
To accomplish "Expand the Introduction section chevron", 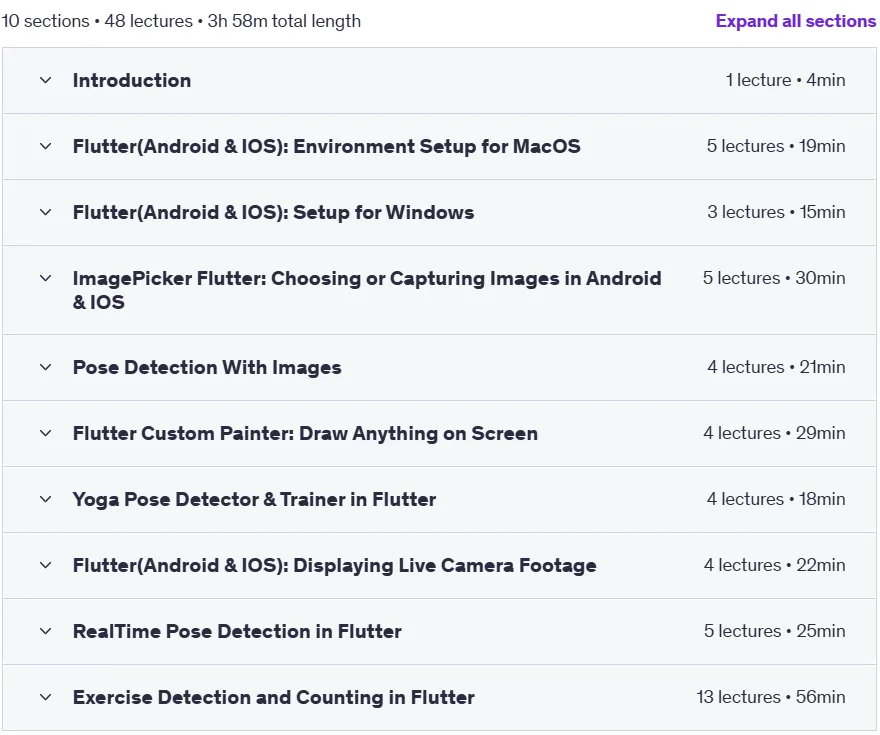I will pos(45,80).
